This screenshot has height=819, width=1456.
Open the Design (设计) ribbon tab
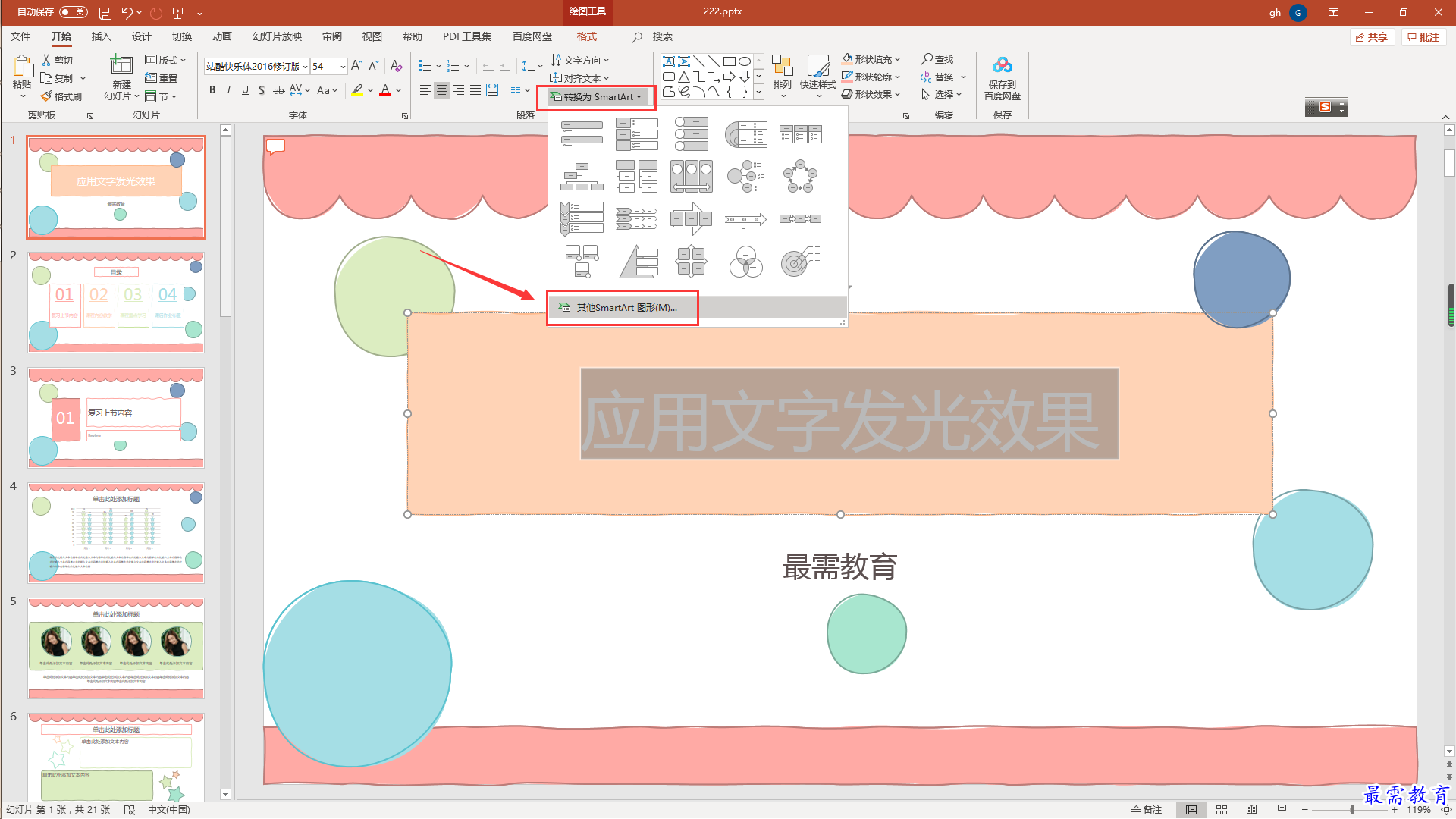(141, 36)
